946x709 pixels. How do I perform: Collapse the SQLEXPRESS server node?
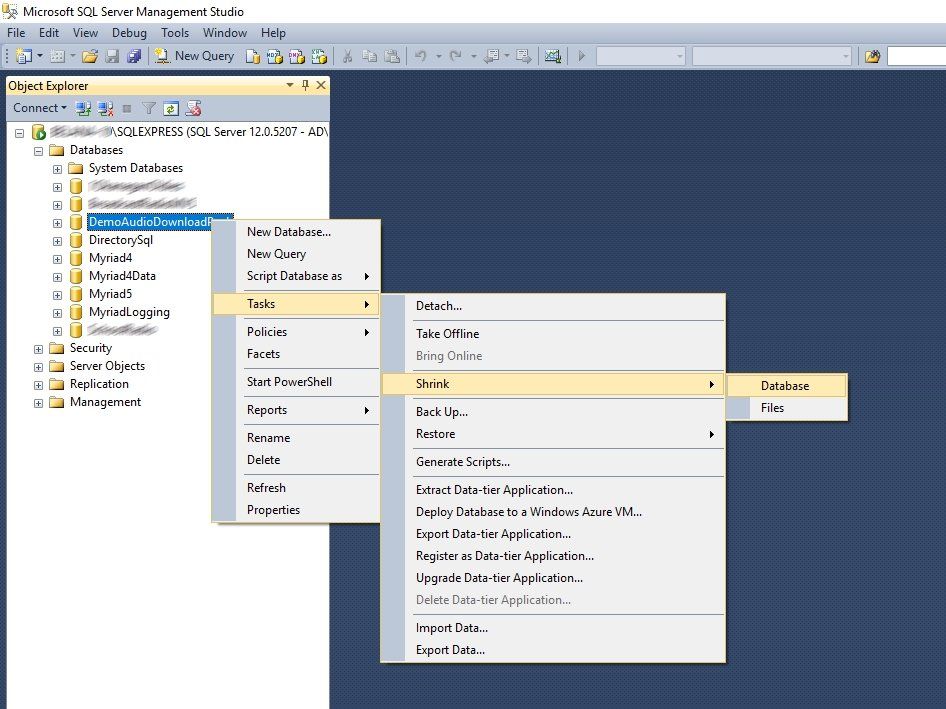(x=19, y=133)
